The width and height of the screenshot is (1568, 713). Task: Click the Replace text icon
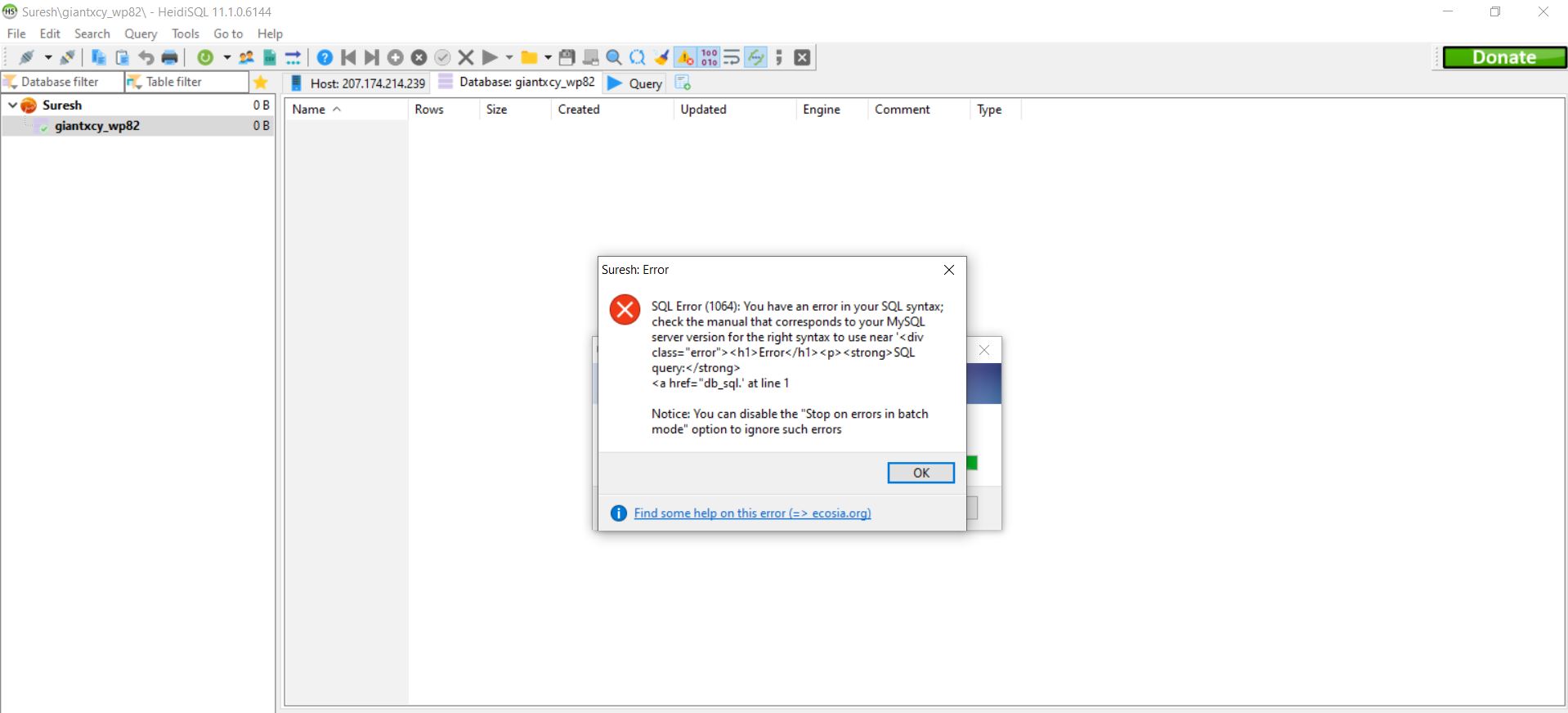[638, 57]
